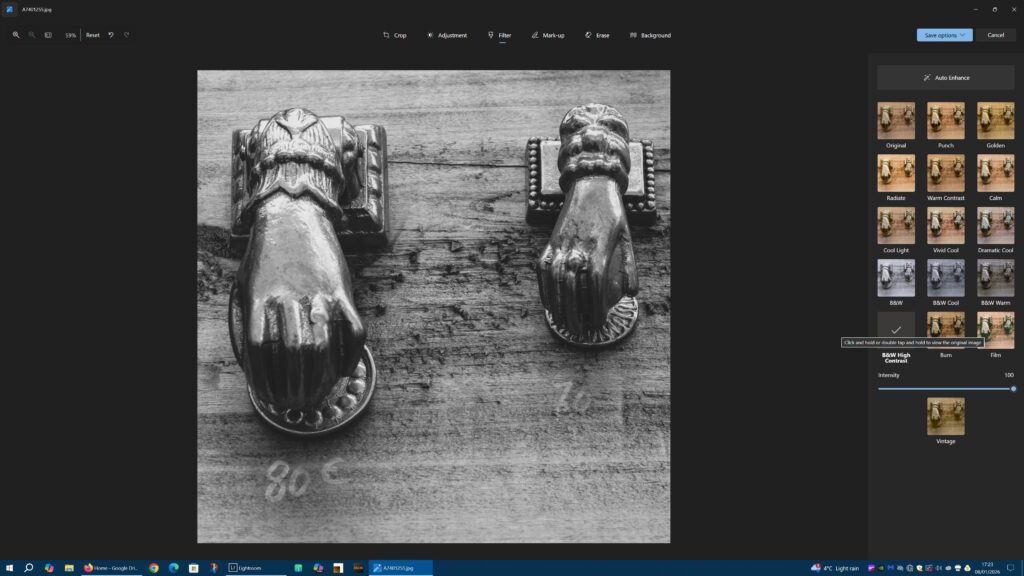Click the Reset button
Image resolution: width=1024 pixels, height=576 pixels.
[92, 35]
